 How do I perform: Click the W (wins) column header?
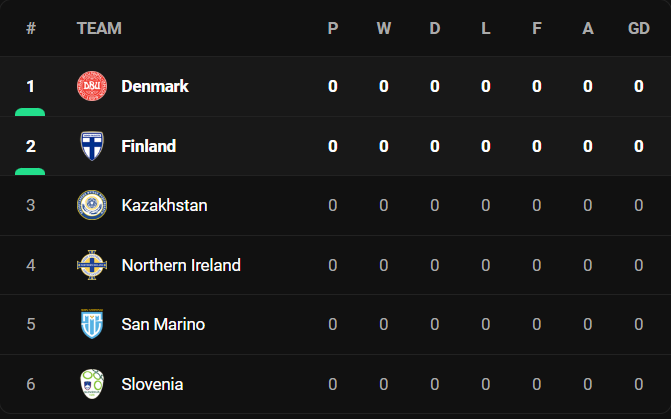[x=384, y=28]
